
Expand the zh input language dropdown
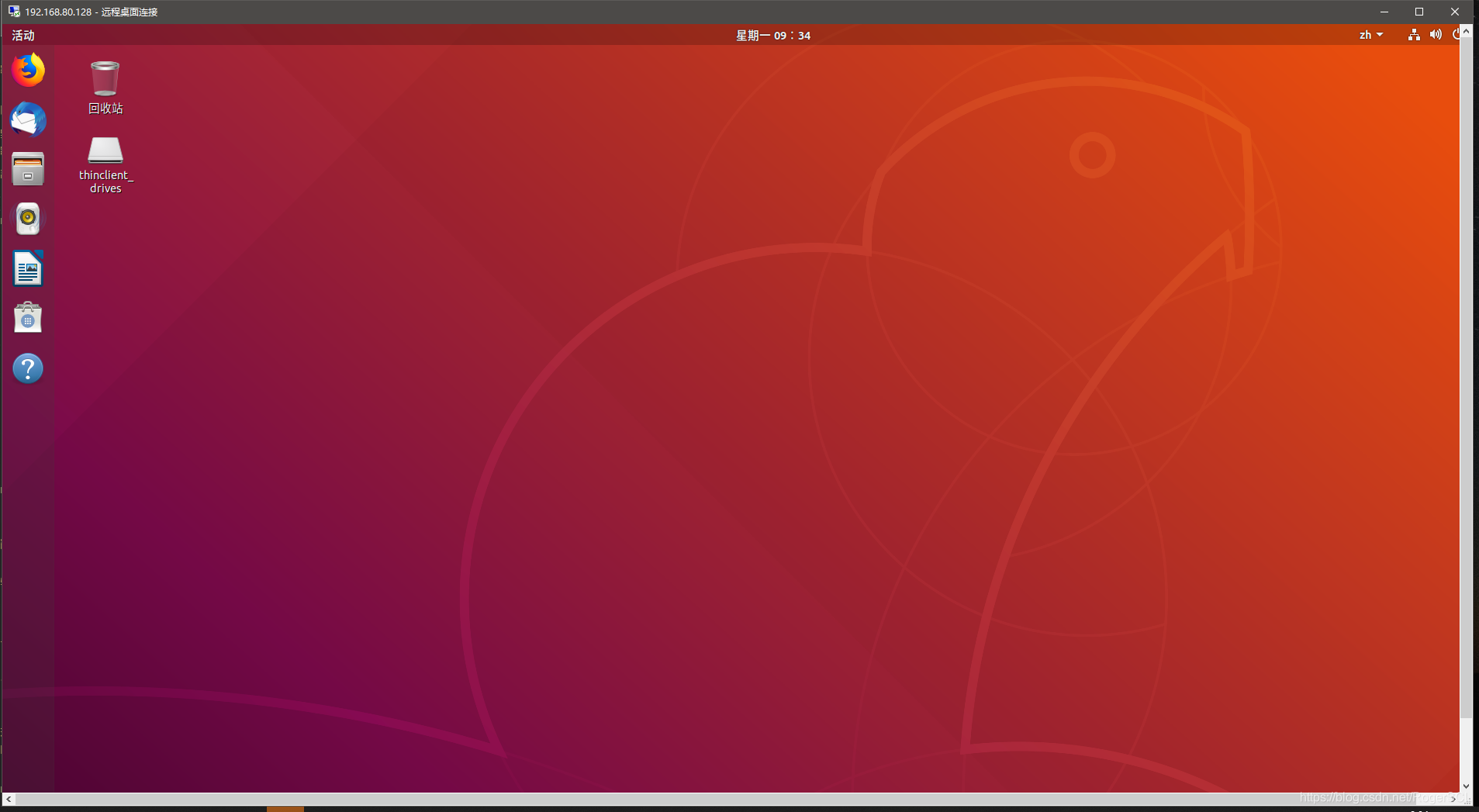[1371, 35]
